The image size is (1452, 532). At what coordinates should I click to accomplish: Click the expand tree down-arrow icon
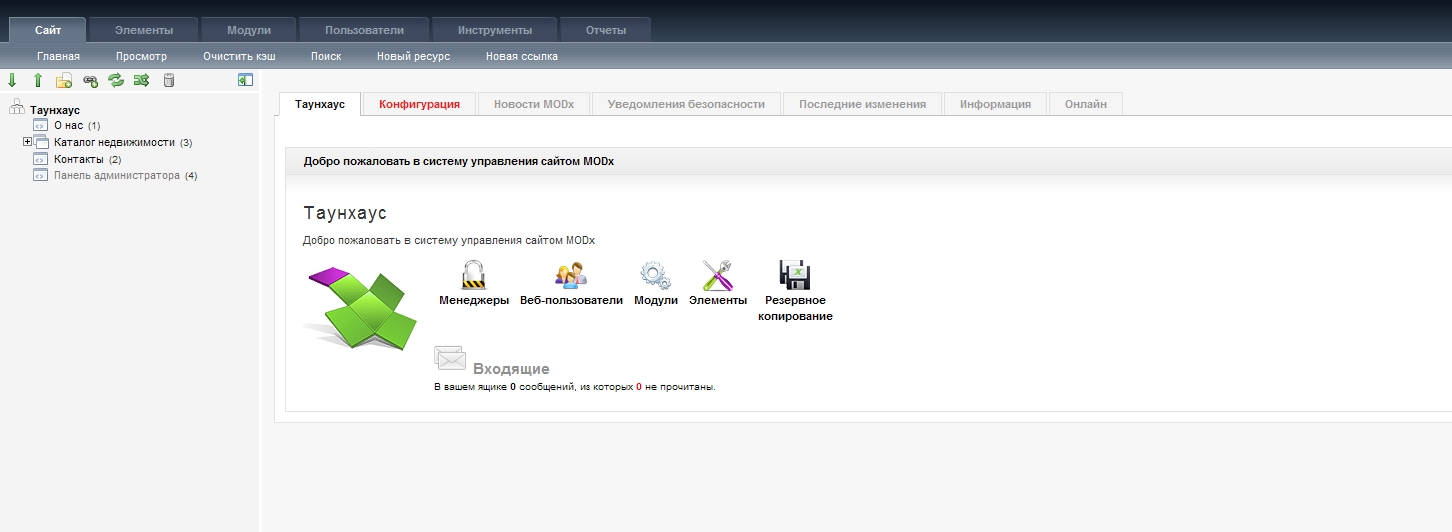point(12,80)
